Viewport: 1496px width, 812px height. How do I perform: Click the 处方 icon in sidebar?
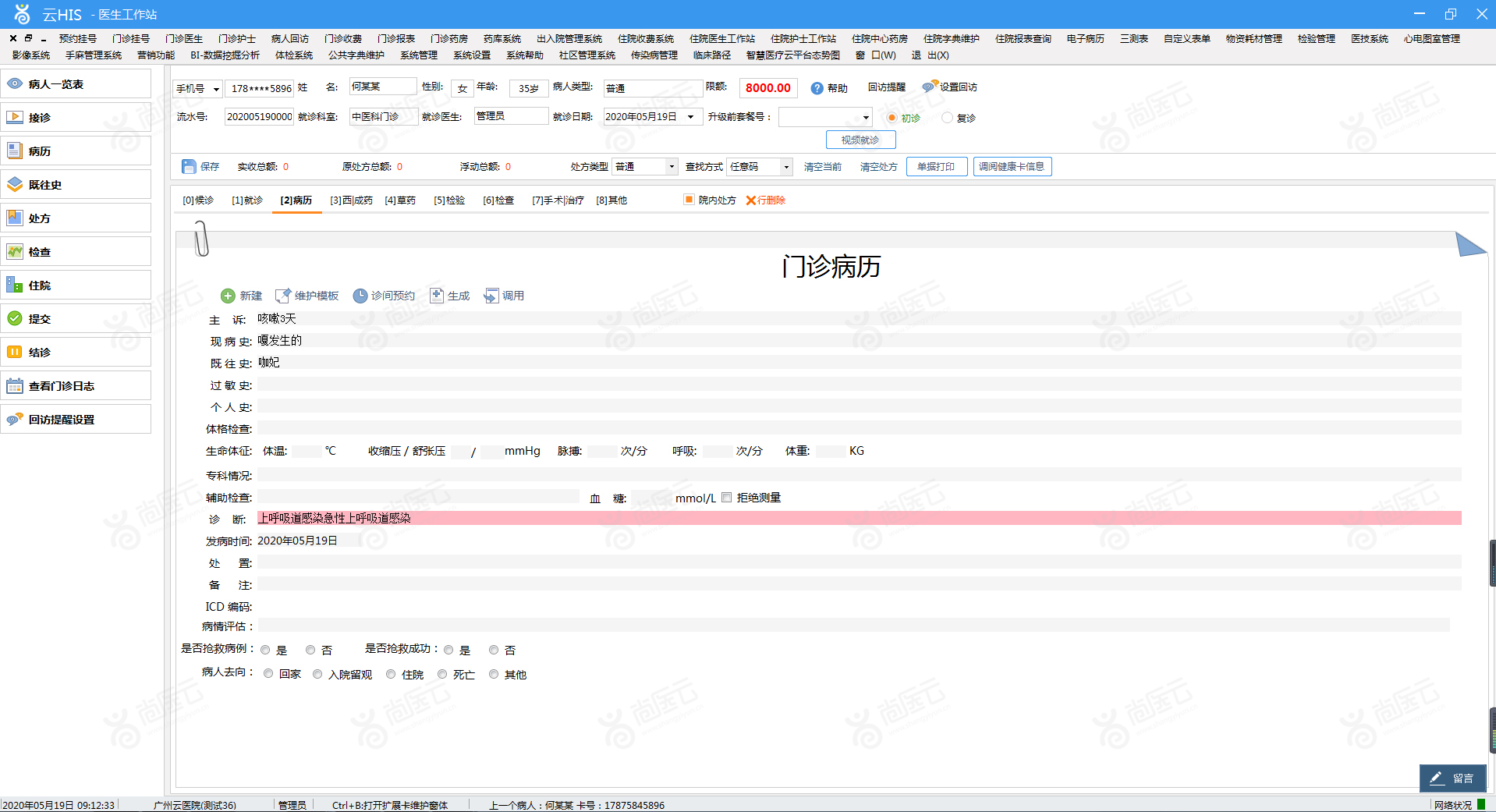15,218
